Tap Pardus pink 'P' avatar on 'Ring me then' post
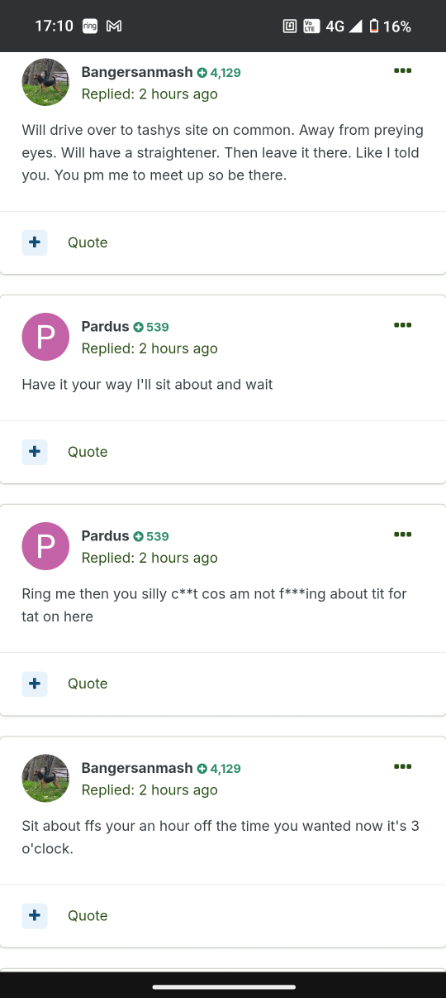Viewport: 446px width, 998px height. coord(45,546)
